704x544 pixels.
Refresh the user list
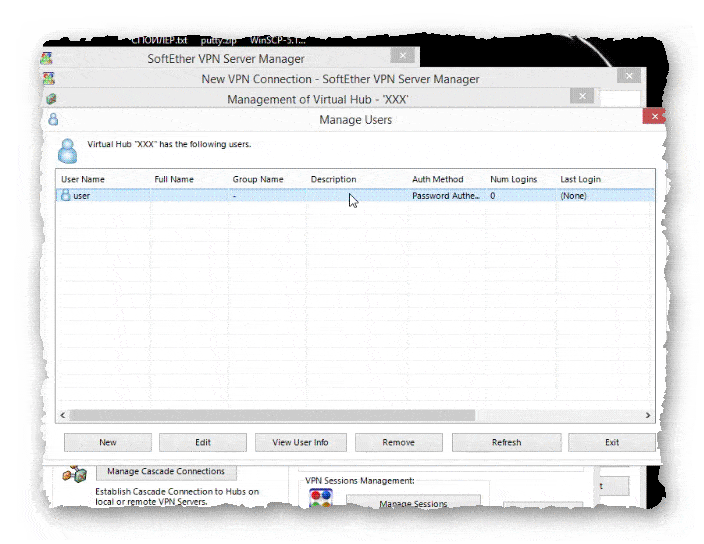point(506,442)
